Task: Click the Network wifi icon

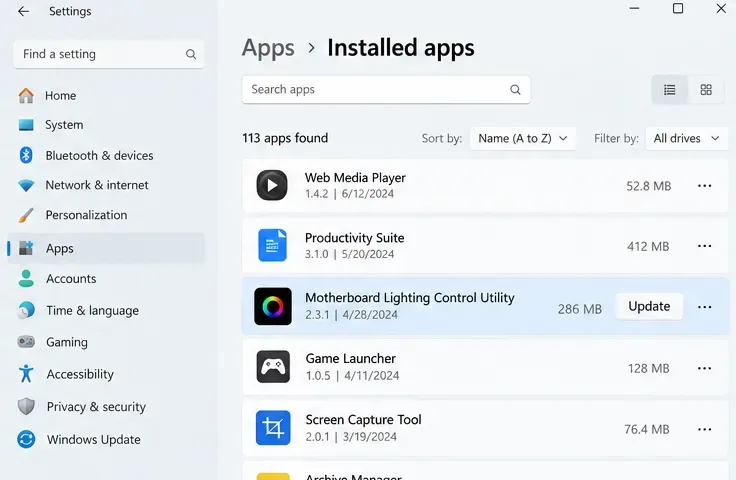Action: coord(26,185)
